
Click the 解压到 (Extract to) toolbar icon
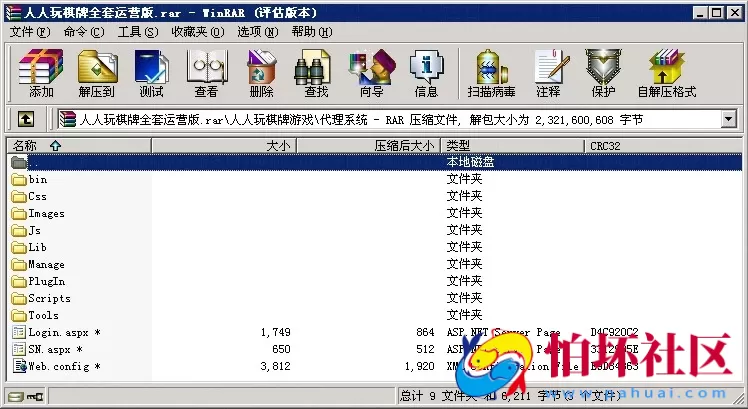[x=97, y=73]
